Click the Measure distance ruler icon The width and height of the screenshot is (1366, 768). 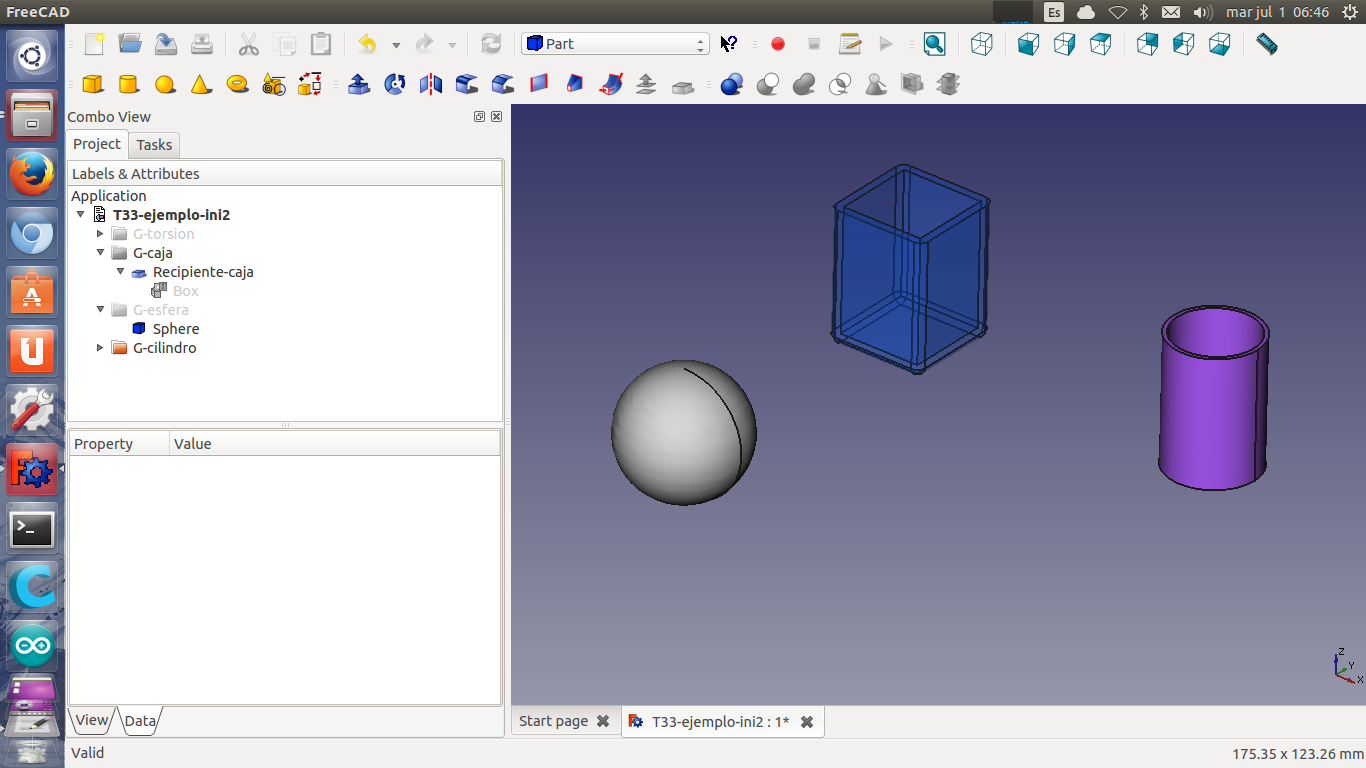pyautogui.click(x=1266, y=44)
